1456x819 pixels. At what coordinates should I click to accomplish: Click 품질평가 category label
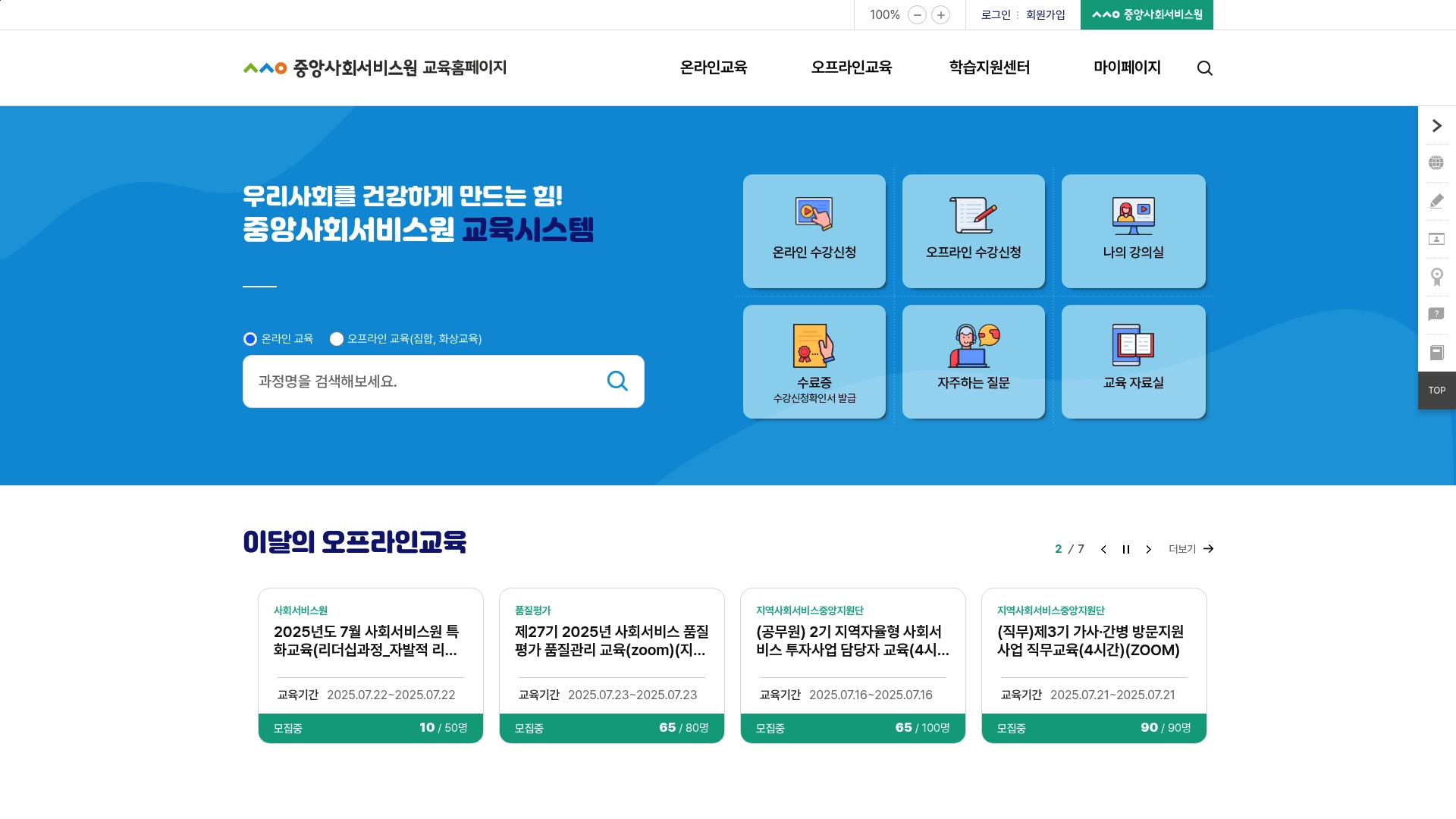pos(532,610)
